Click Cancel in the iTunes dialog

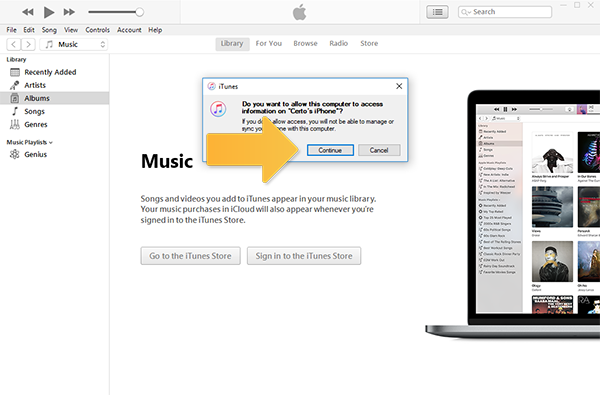(379, 150)
